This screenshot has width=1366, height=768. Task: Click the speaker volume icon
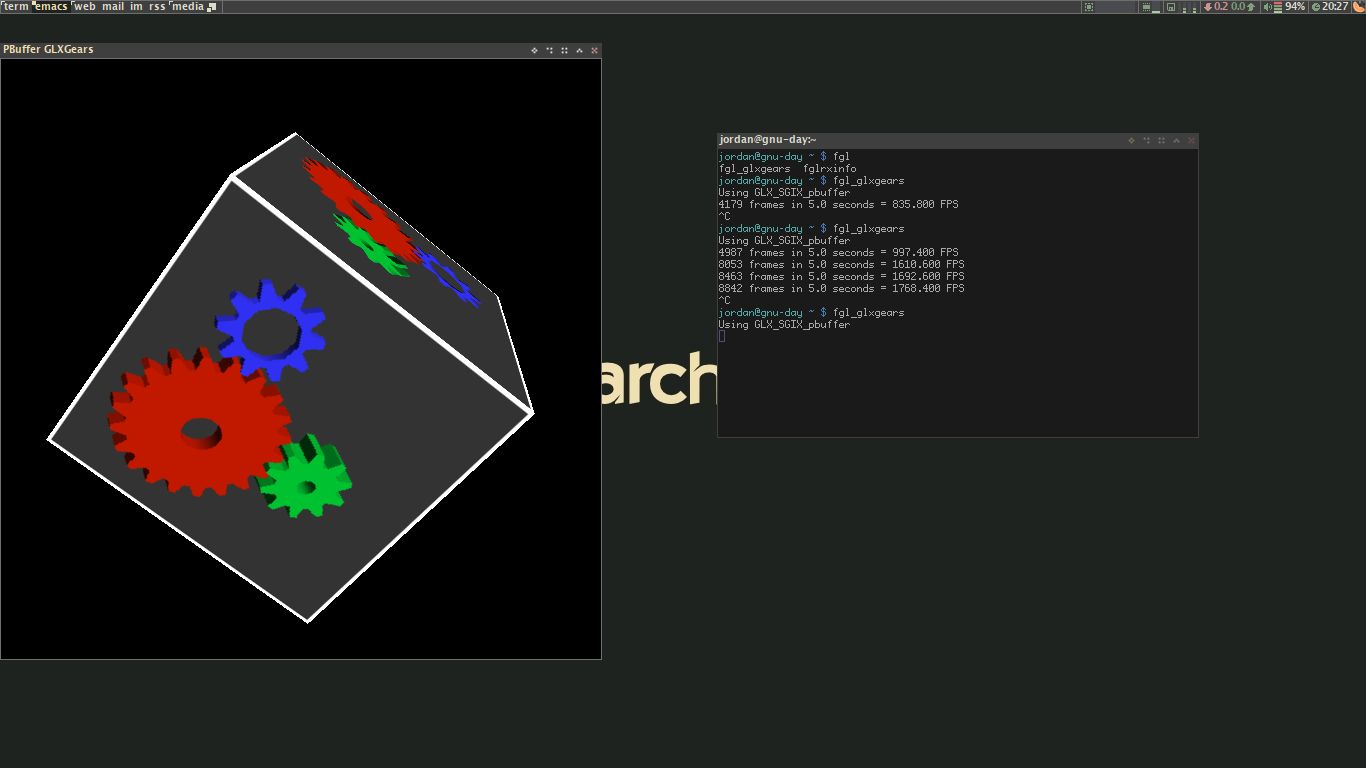pyautogui.click(x=1268, y=7)
